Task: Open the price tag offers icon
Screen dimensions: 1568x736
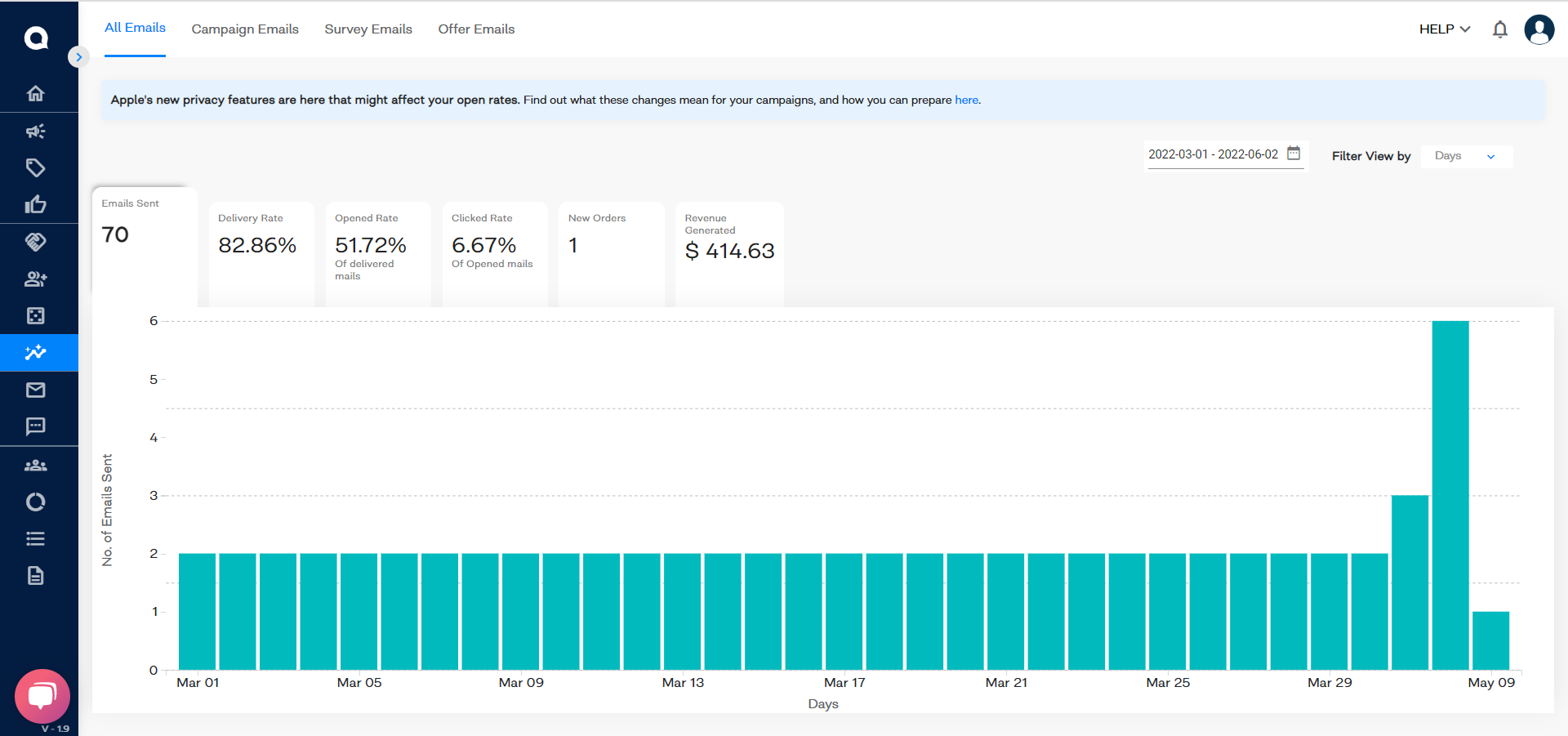Action: (35, 167)
